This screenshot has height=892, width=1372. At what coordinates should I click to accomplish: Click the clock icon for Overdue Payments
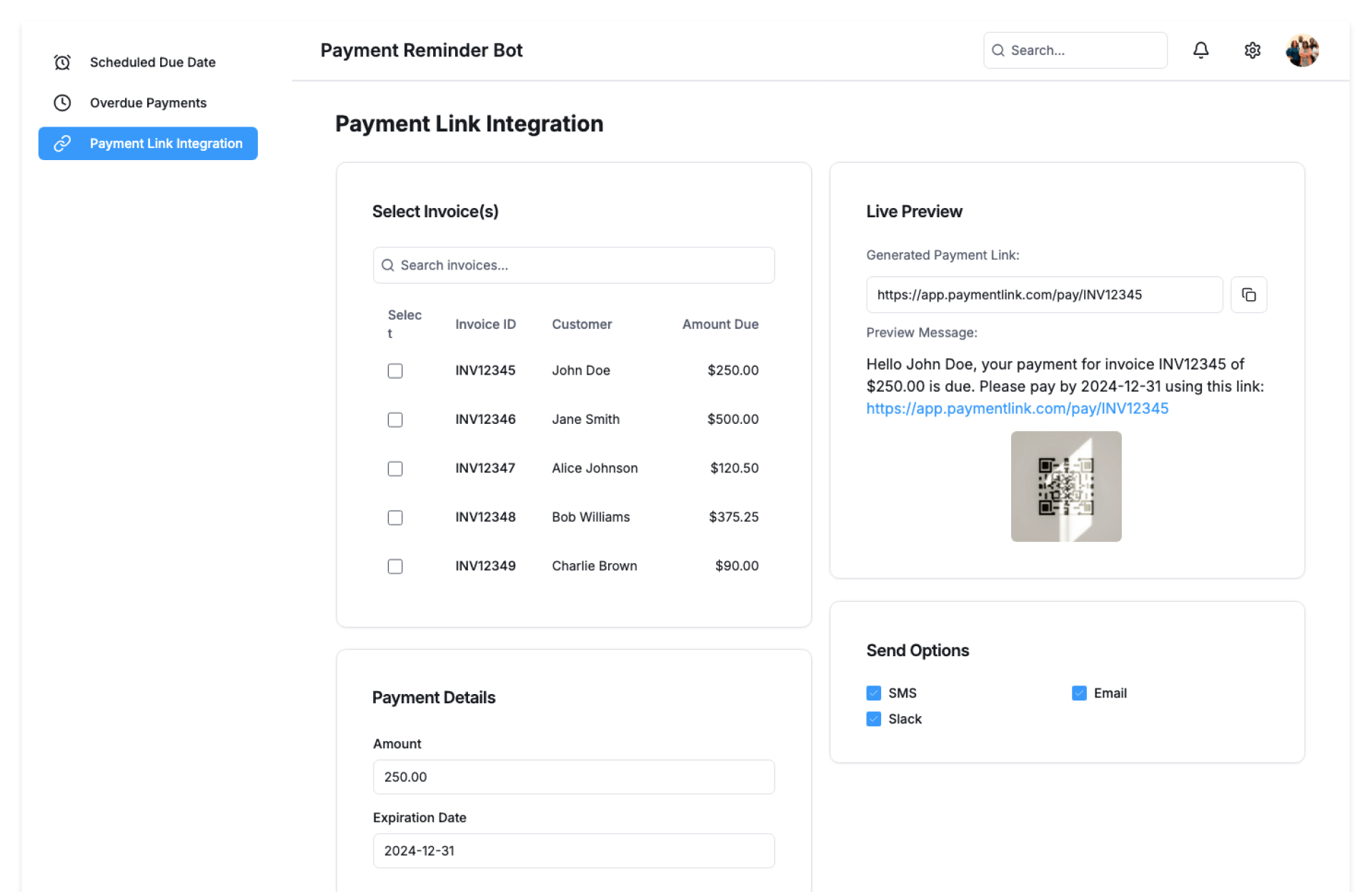[x=62, y=103]
